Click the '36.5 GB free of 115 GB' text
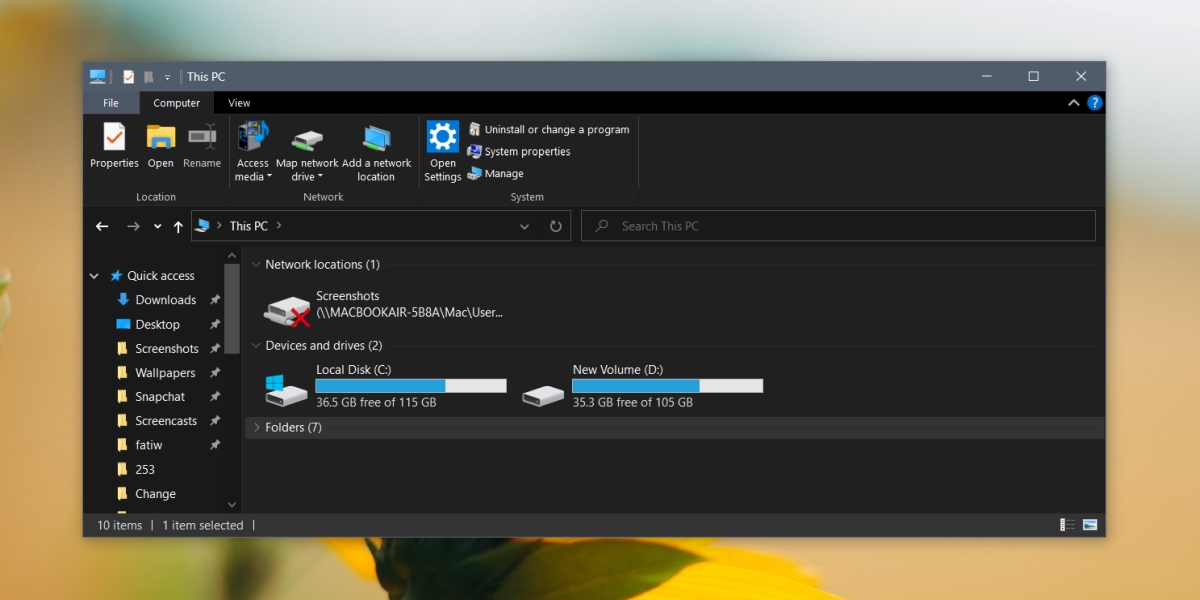1200x600 pixels. click(x=376, y=403)
